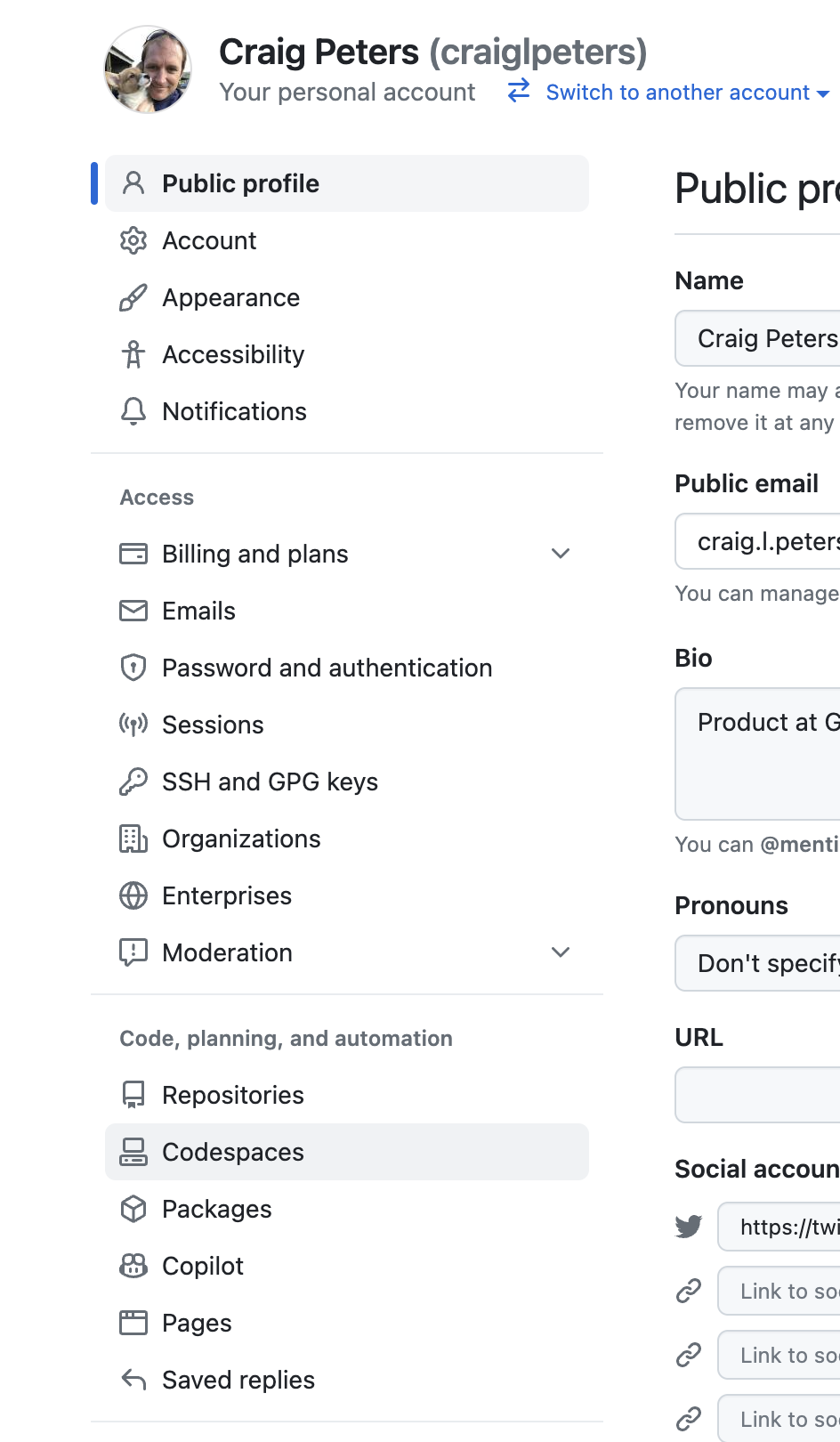The width and height of the screenshot is (840, 1442).
Task: Expand the Moderation section chevron
Action: [561, 952]
